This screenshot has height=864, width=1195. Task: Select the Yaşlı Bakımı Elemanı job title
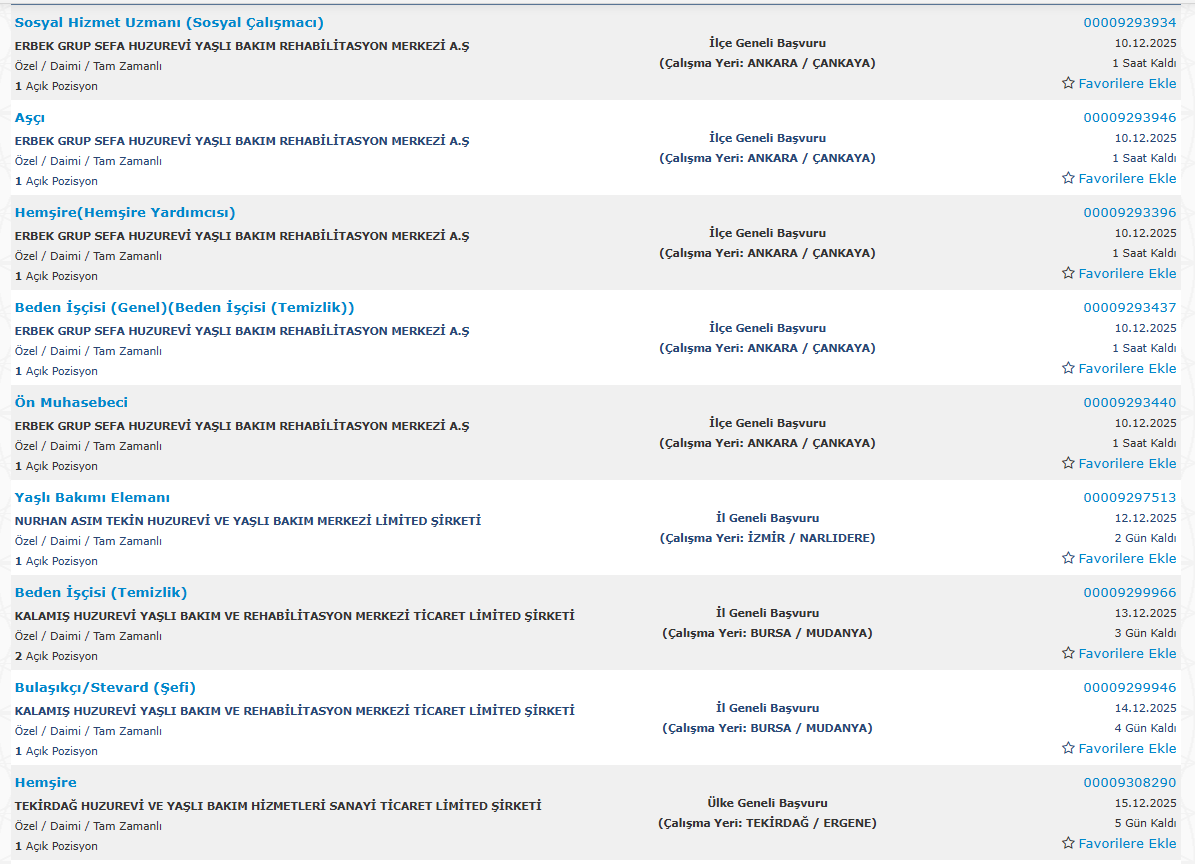pyautogui.click(x=92, y=498)
